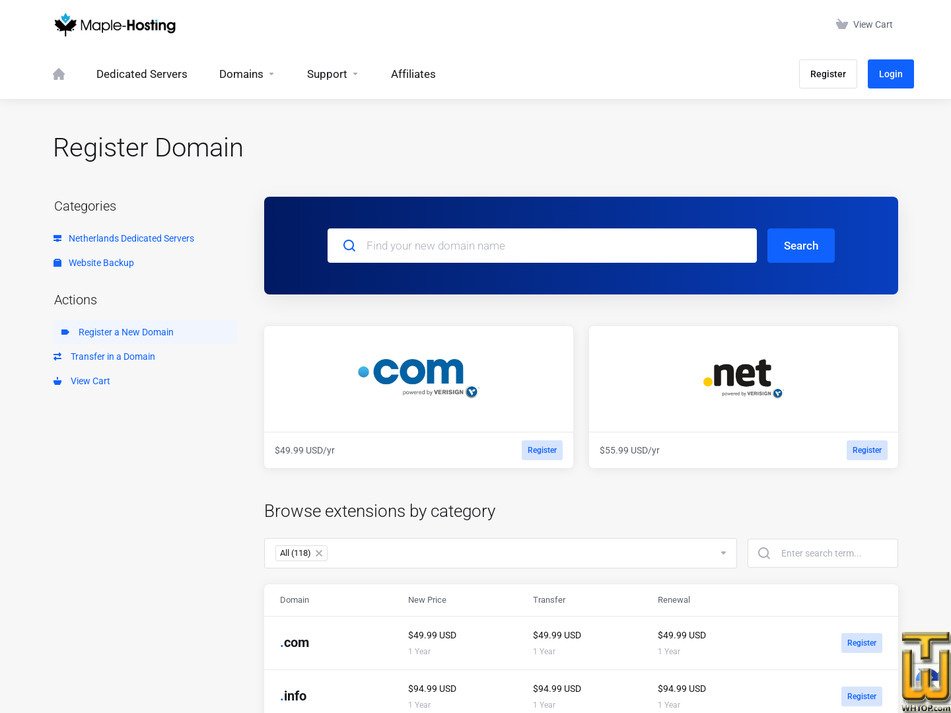Focus the Find your new domain name field

[x=542, y=246]
